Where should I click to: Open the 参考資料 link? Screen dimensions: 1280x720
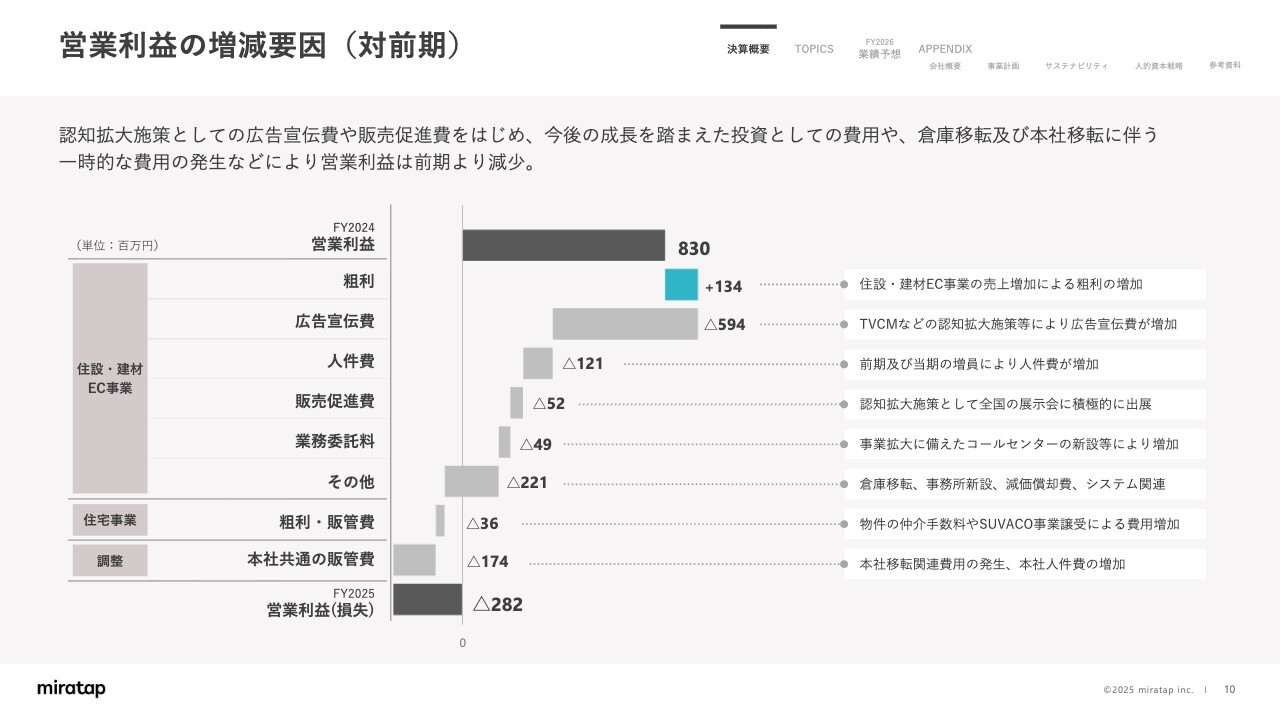(x=1224, y=65)
